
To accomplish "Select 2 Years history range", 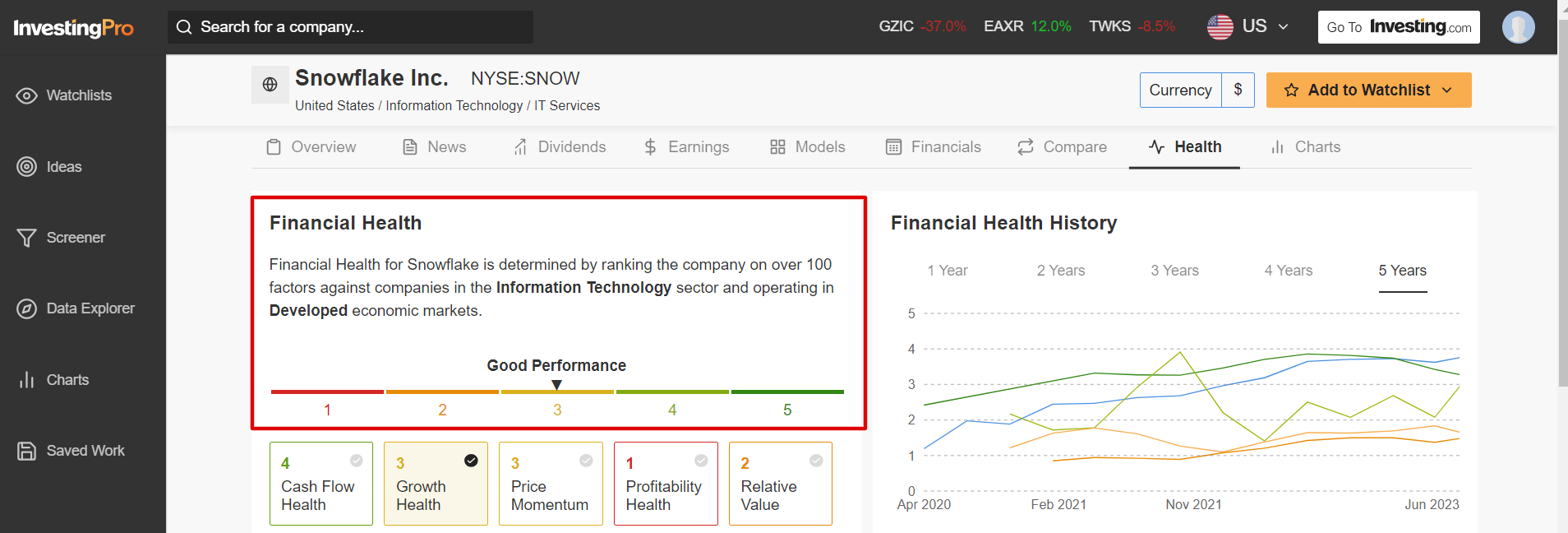I will pyautogui.click(x=1061, y=271).
